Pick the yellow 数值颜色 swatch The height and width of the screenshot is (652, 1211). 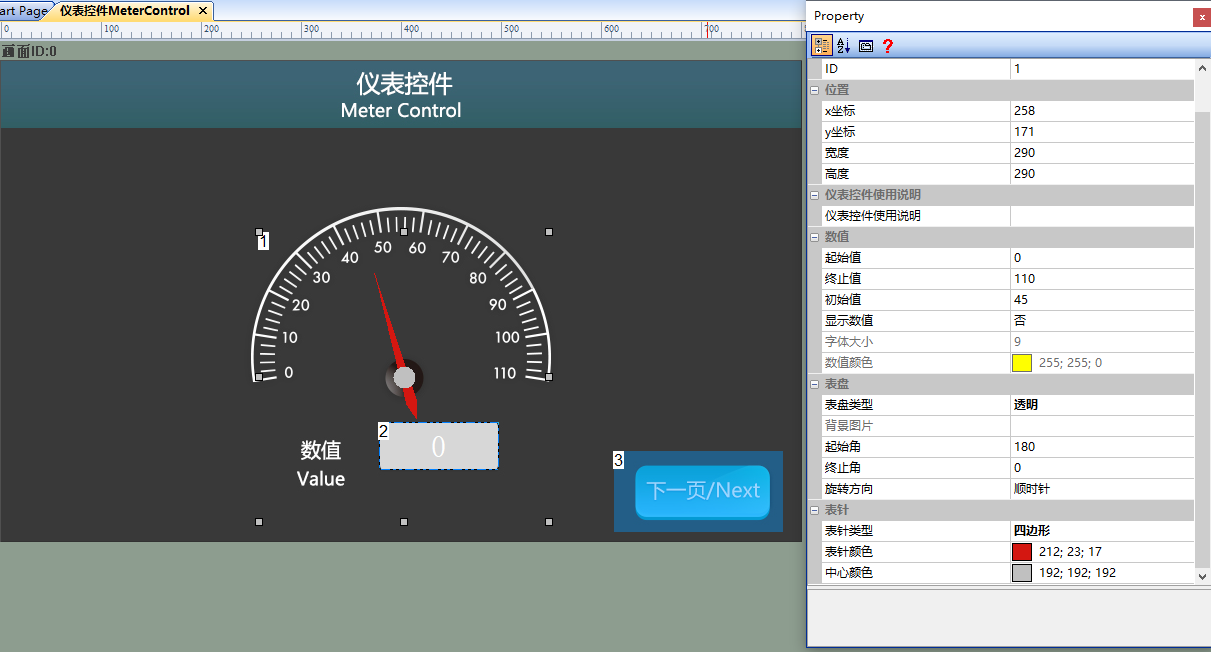pyautogui.click(x=1021, y=363)
